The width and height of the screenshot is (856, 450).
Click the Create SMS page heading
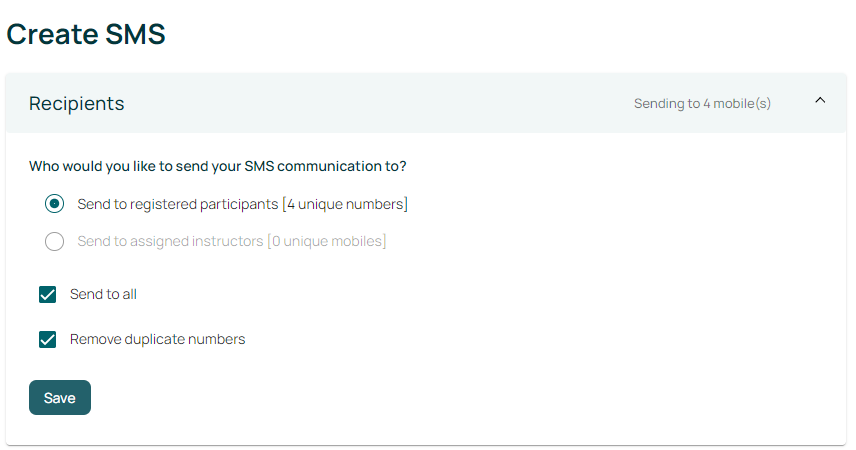point(86,34)
